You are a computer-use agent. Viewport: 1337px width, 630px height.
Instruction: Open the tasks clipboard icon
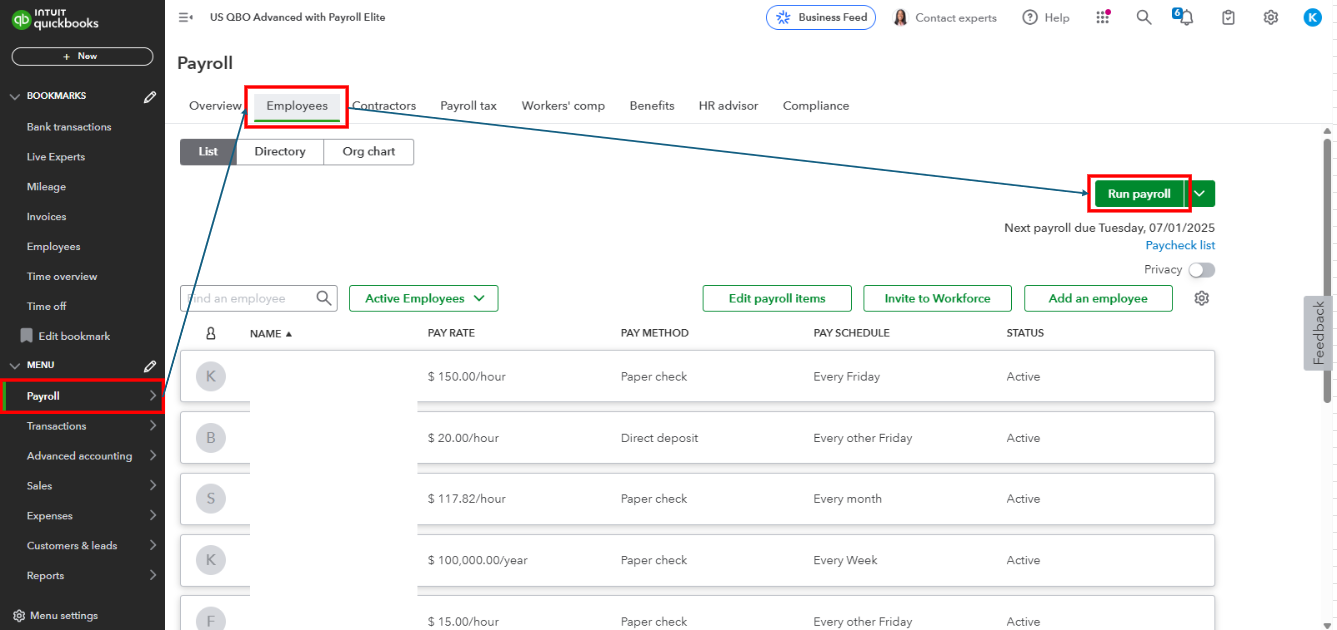1229,17
